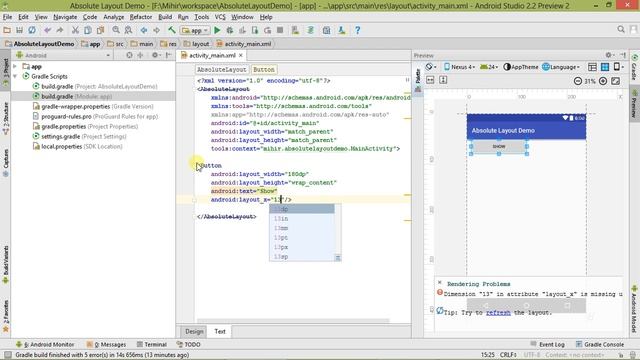Open the Nexus 4 device dropdown
The width and height of the screenshot is (640, 360).
(460, 67)
